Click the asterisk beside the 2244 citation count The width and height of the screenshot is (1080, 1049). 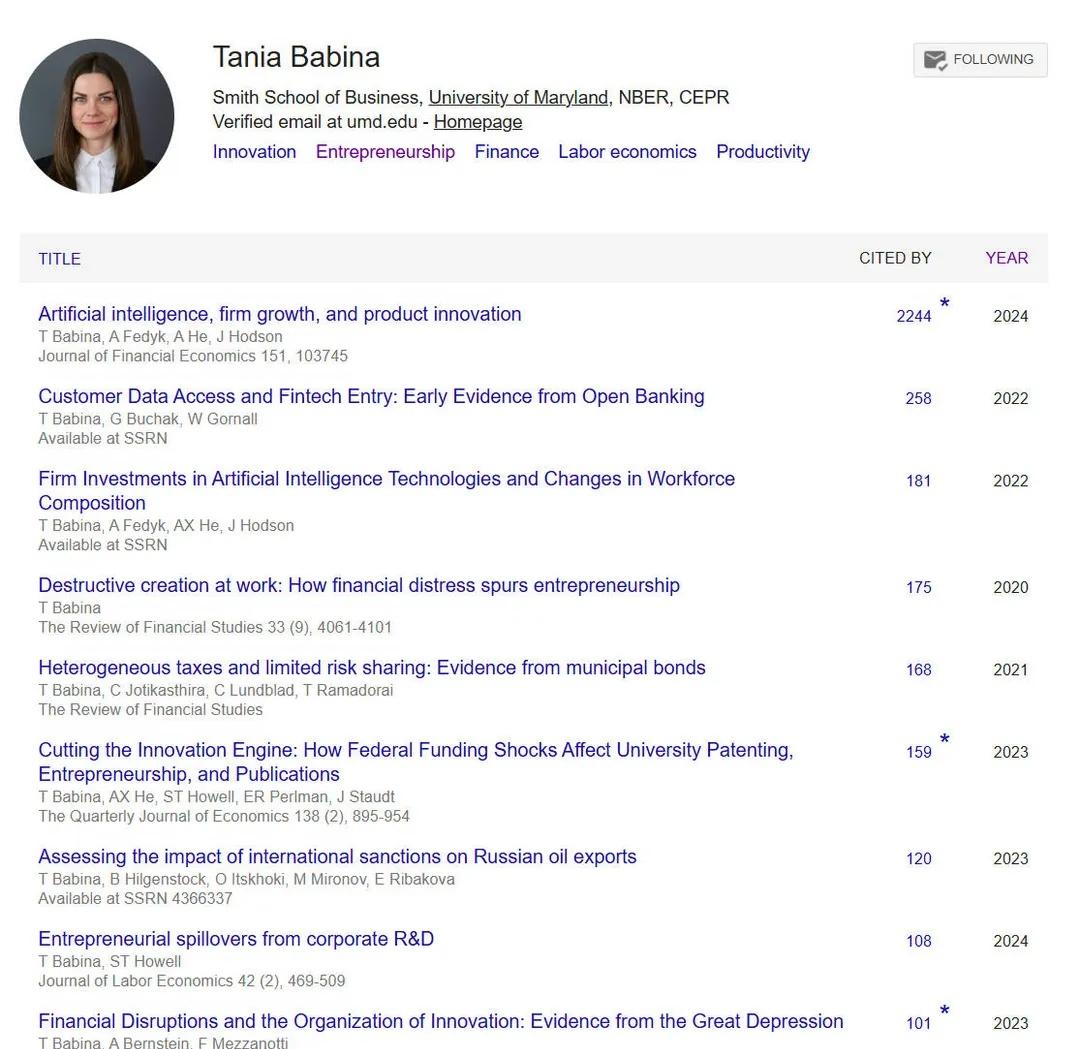pos(944,303)
